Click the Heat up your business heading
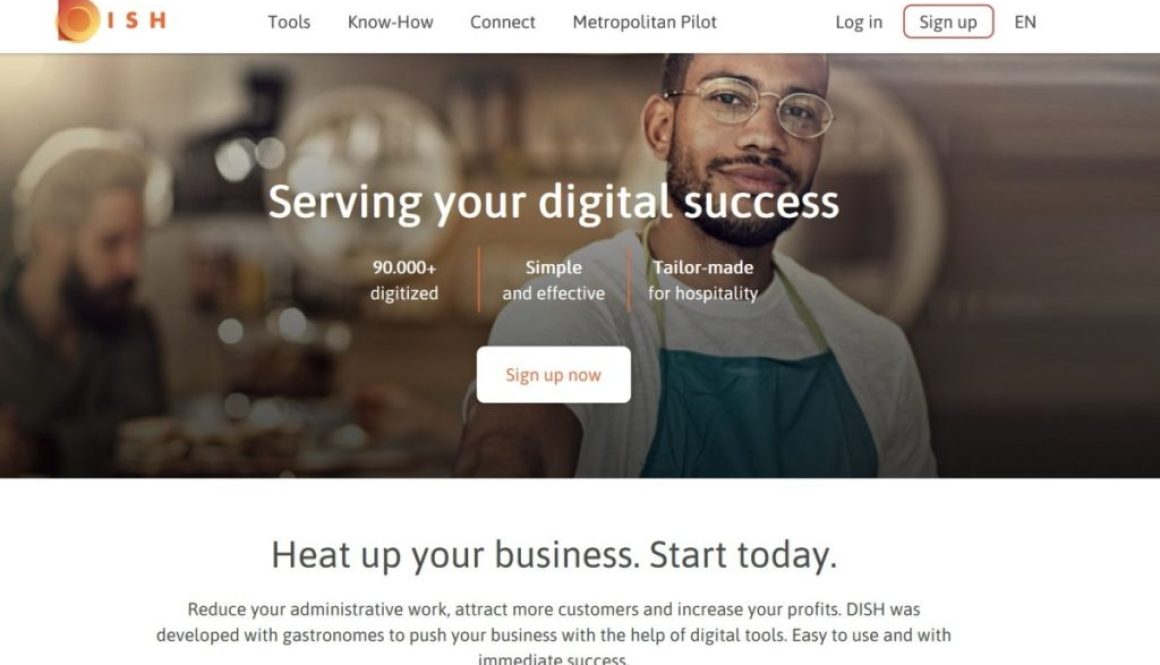 pos(553,555)
